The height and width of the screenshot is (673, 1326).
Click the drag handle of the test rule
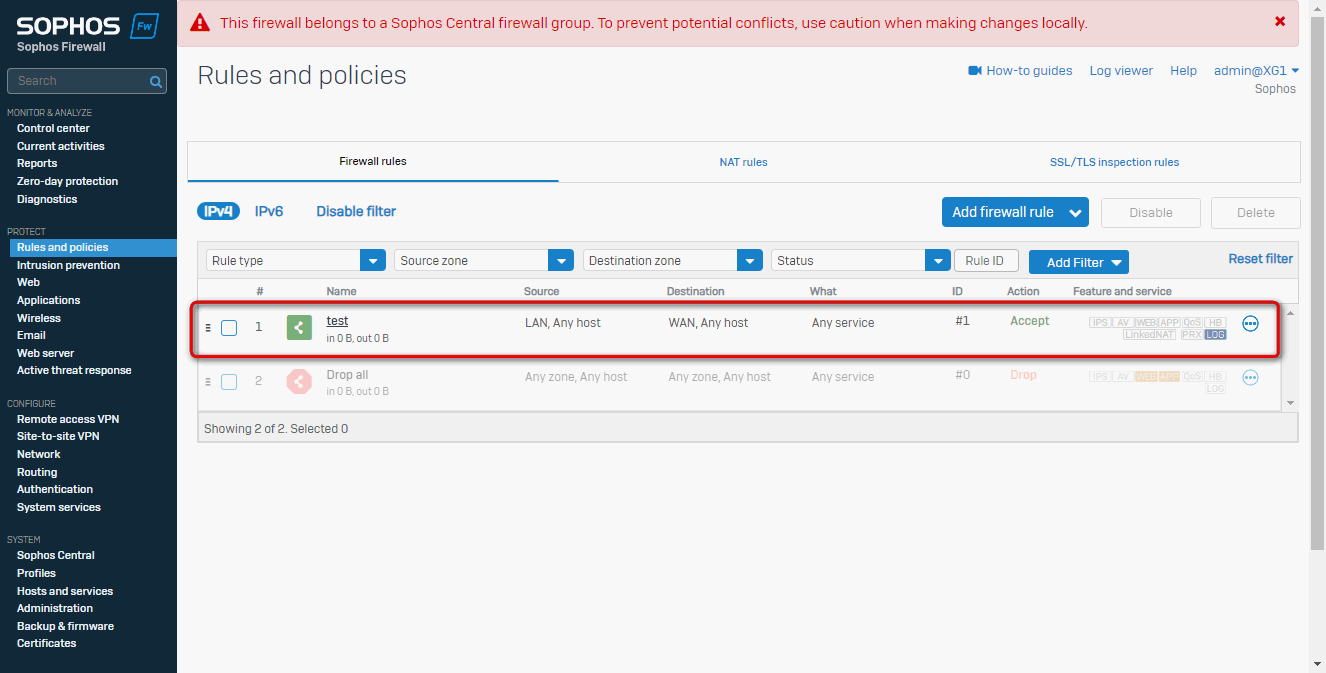click(x=208, y=328)
